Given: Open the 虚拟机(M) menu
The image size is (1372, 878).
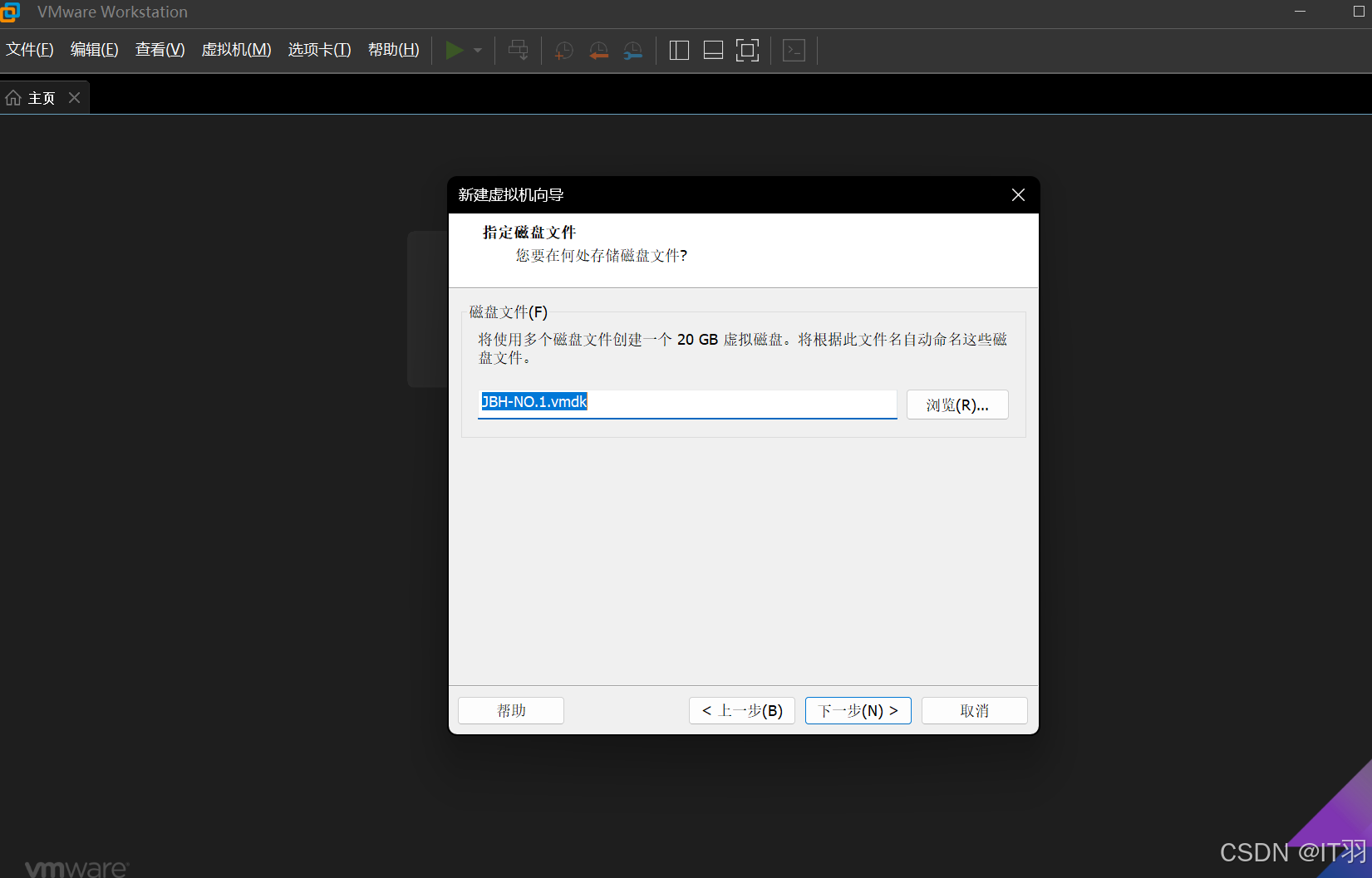Looking at the screenshot, I should [236, 50].
